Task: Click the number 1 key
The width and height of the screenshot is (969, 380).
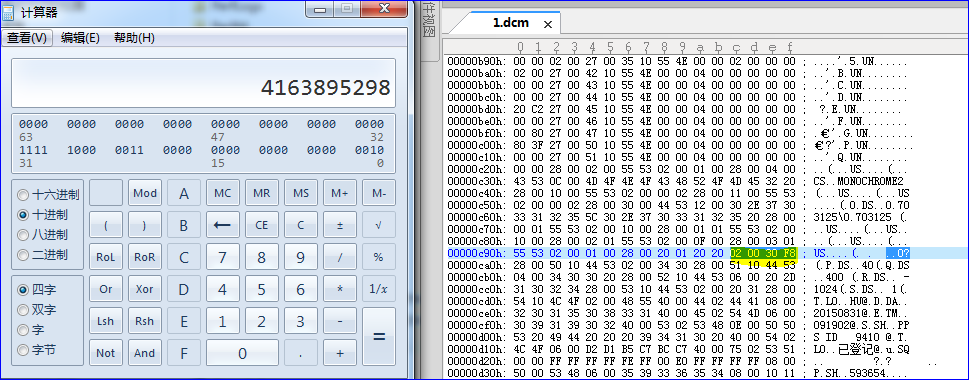Action: tap(222, 321)
